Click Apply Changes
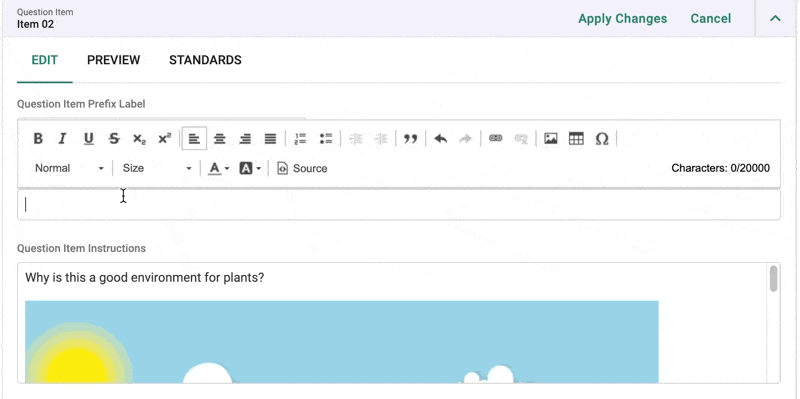 [622, 19]
